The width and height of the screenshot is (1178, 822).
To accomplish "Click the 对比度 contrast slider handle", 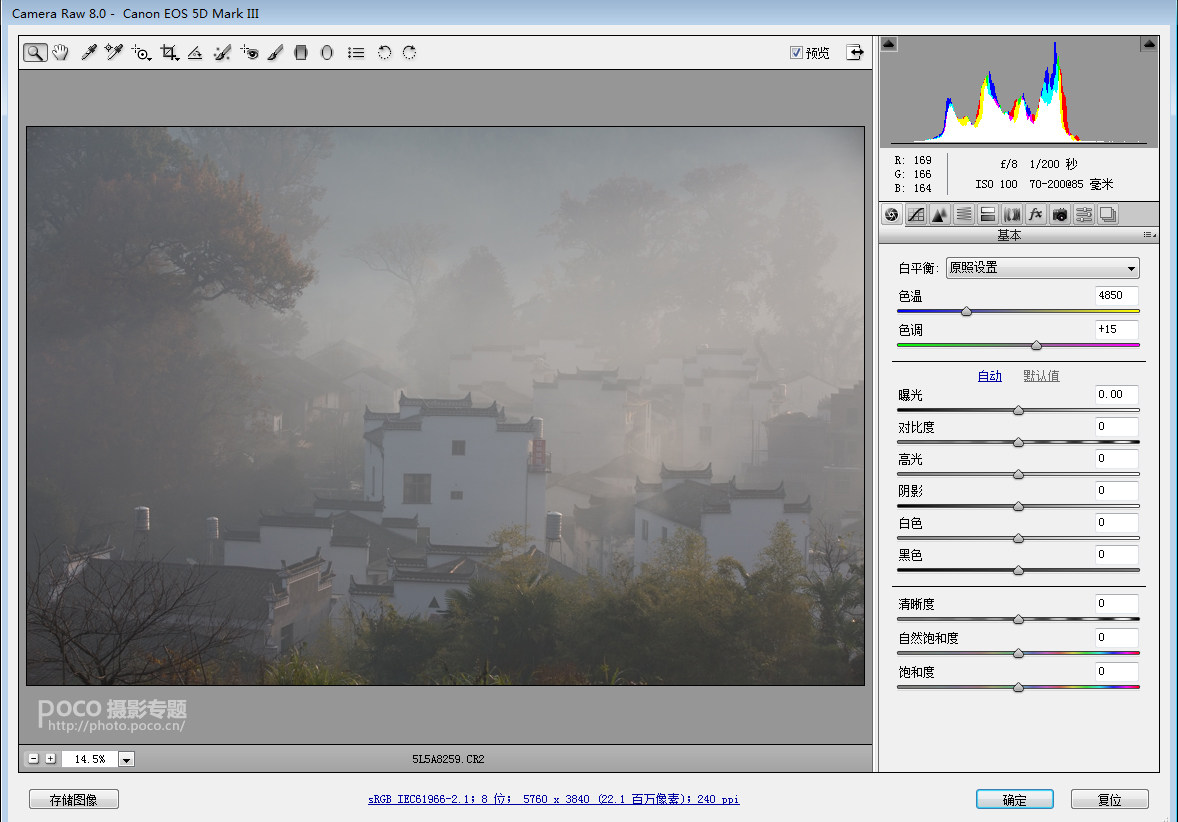I will click(1019, 443).
